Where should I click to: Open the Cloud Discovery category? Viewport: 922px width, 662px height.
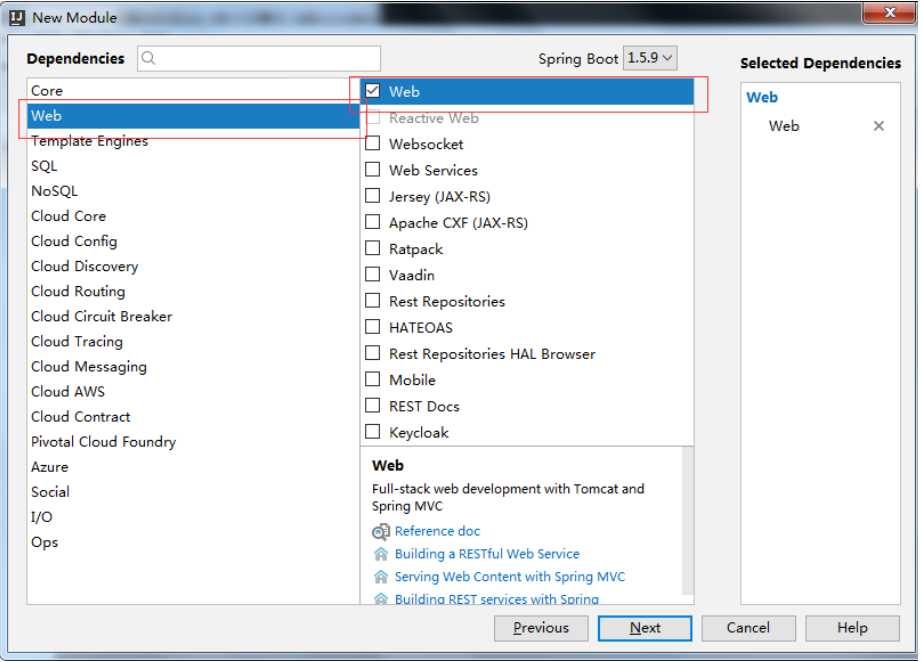(x=193, y=266)
